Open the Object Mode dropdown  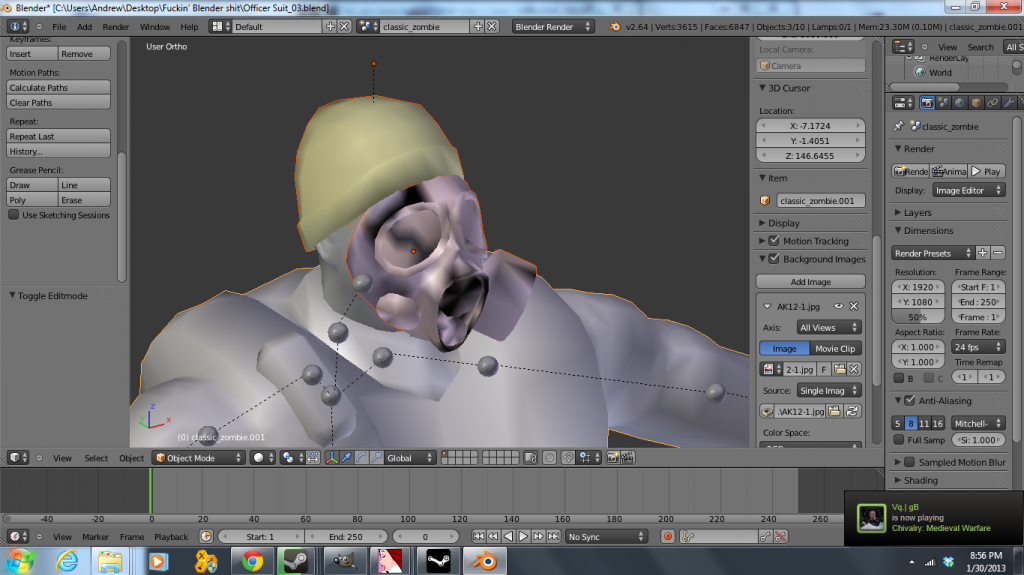pos(199,458)
